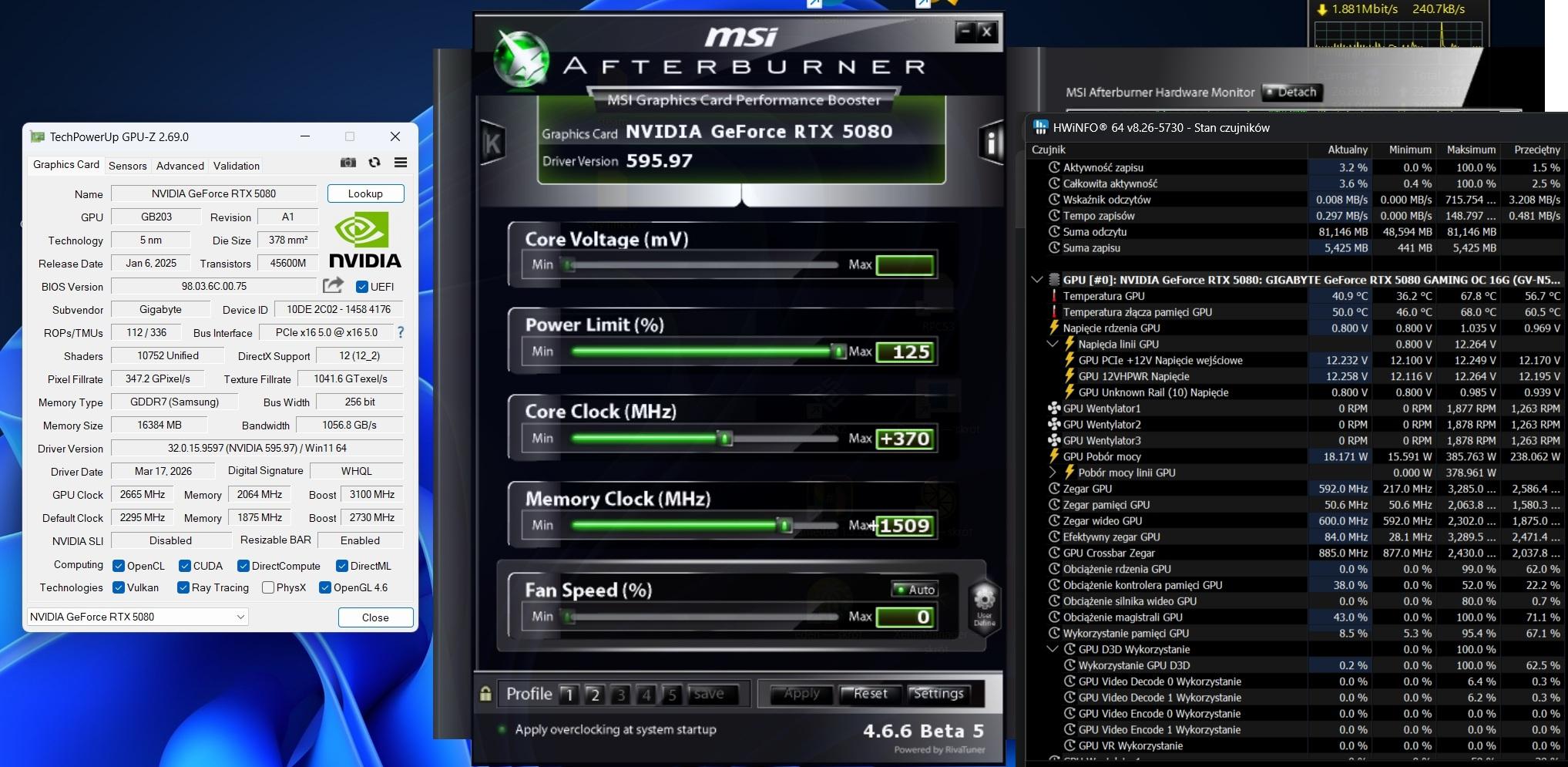Screen dimensions: 1568x767
Task: Toggle Apply overclocking at system startup
Action: point(502,729)
